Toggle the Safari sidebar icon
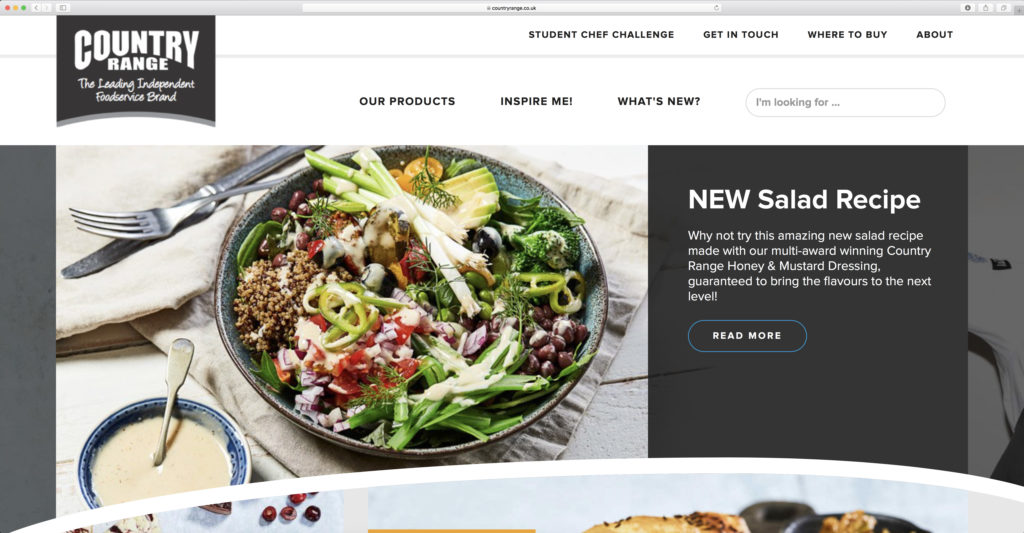1024x533 pixels. 63,8
